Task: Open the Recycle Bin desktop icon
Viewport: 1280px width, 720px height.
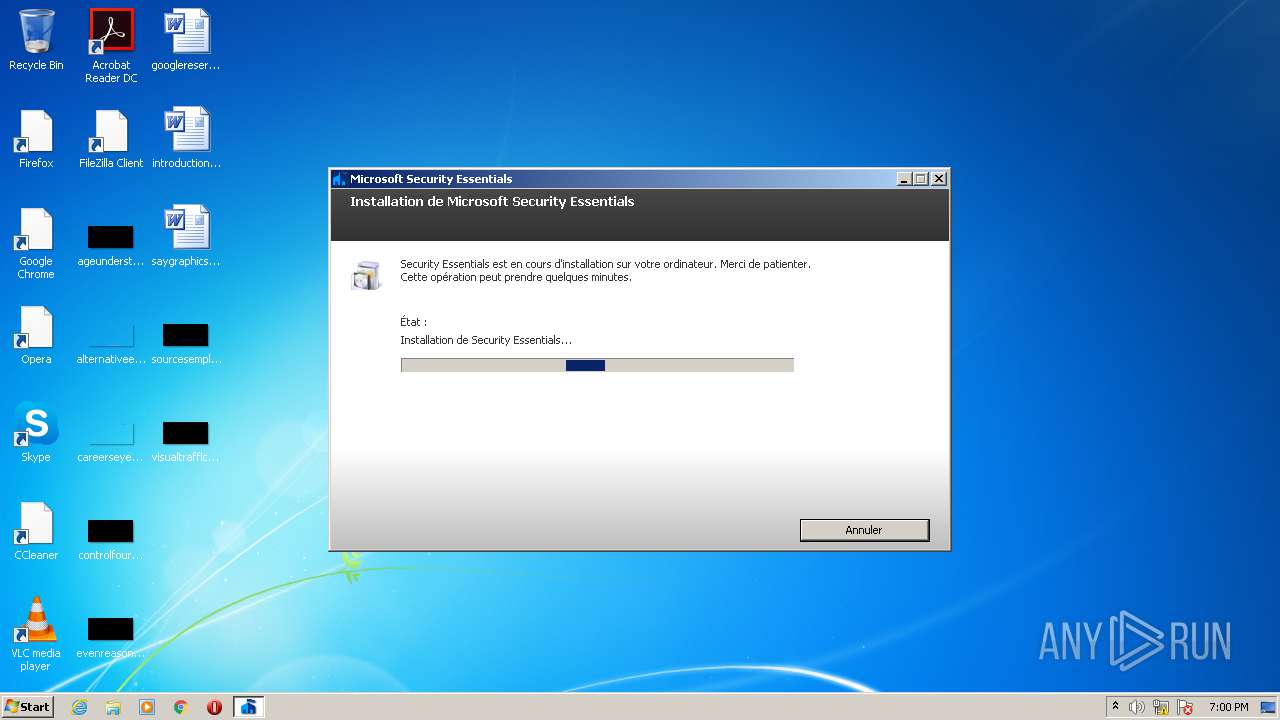Action: (36, 40)
